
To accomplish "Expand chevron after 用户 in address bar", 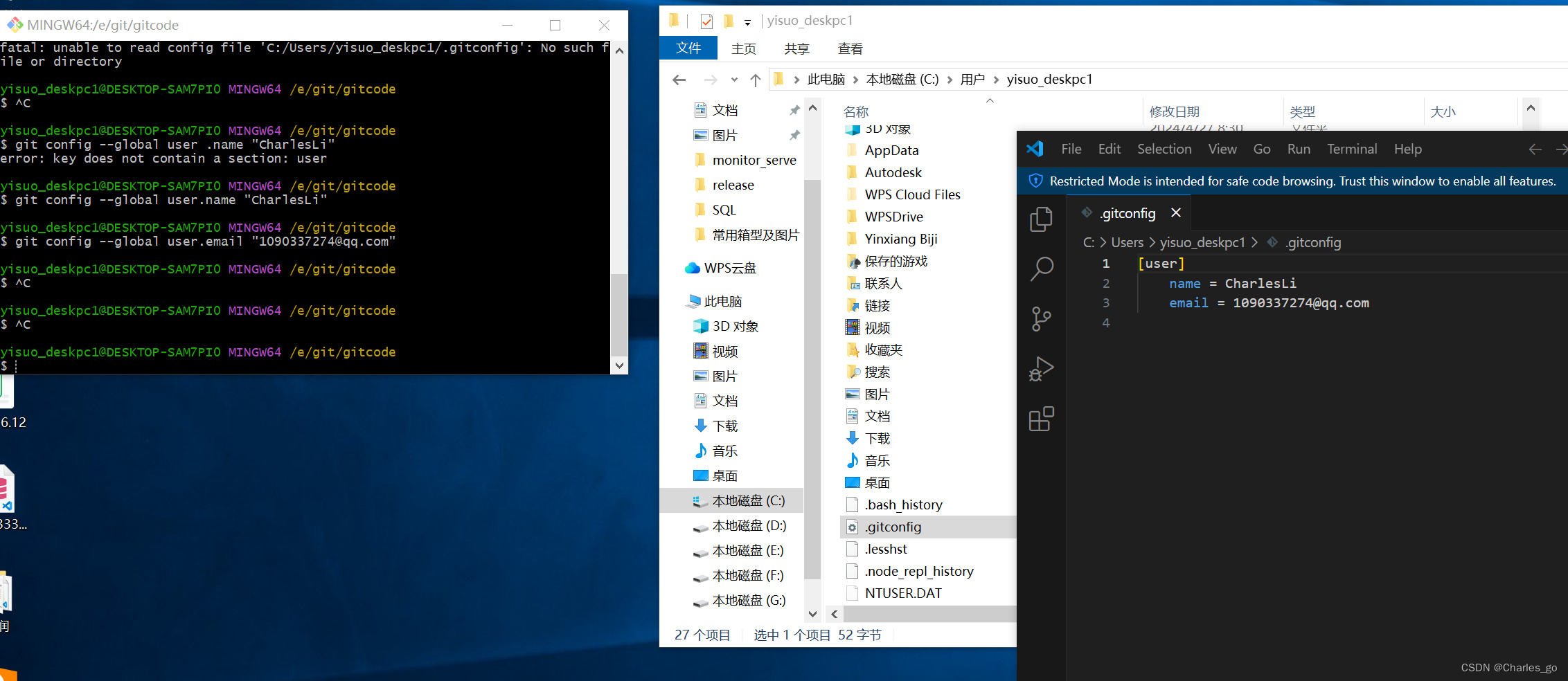I will tap(996, 80).
